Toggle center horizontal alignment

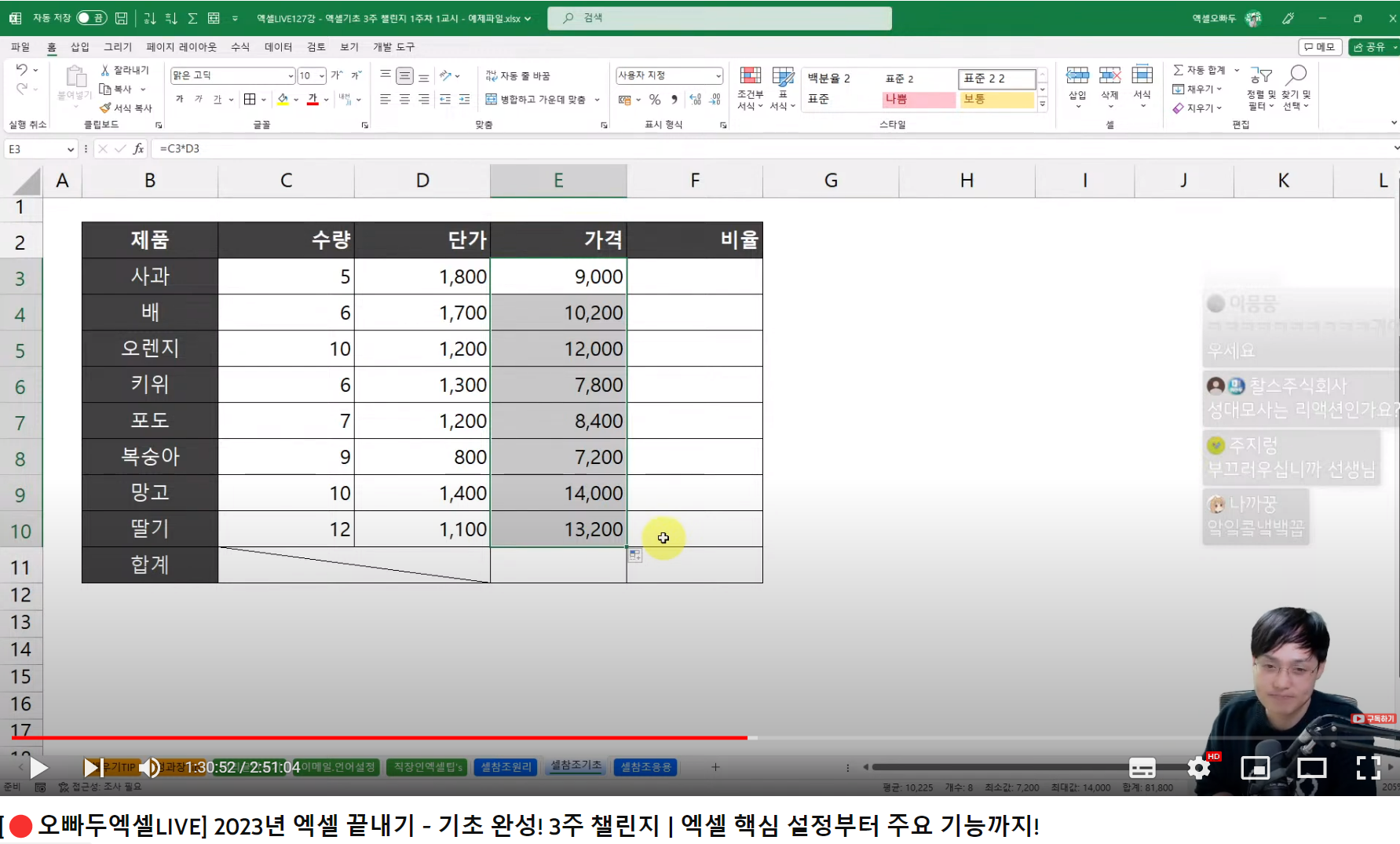(404, 100)
